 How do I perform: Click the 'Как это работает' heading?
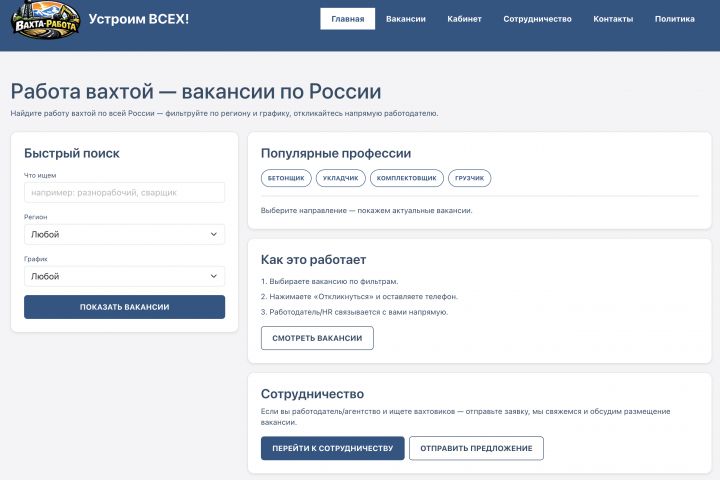pyautogui.click(x=313, y=260)
